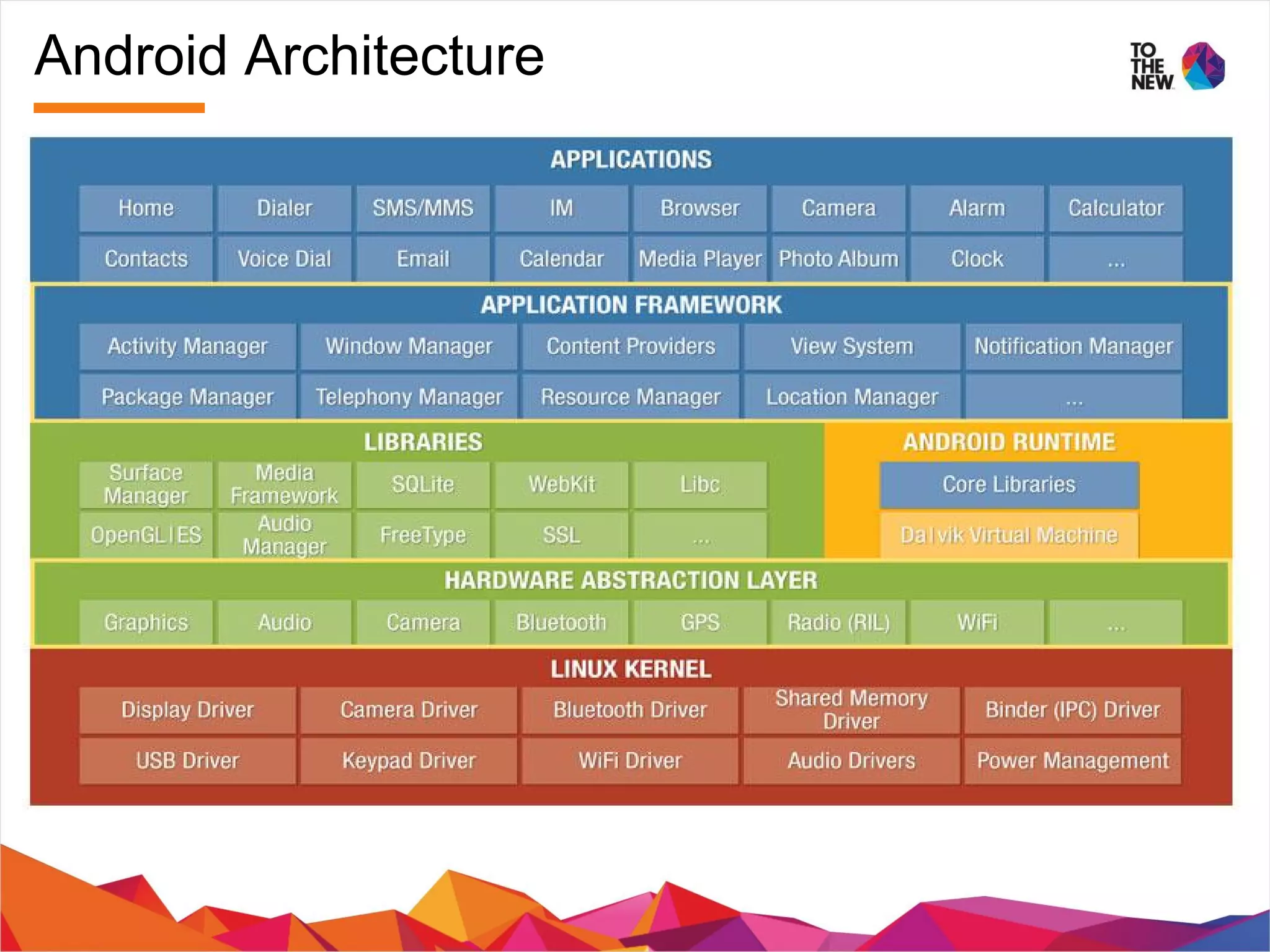Click the orange underline beneath the title
1270x952 pixels.
tap(119, 108)
